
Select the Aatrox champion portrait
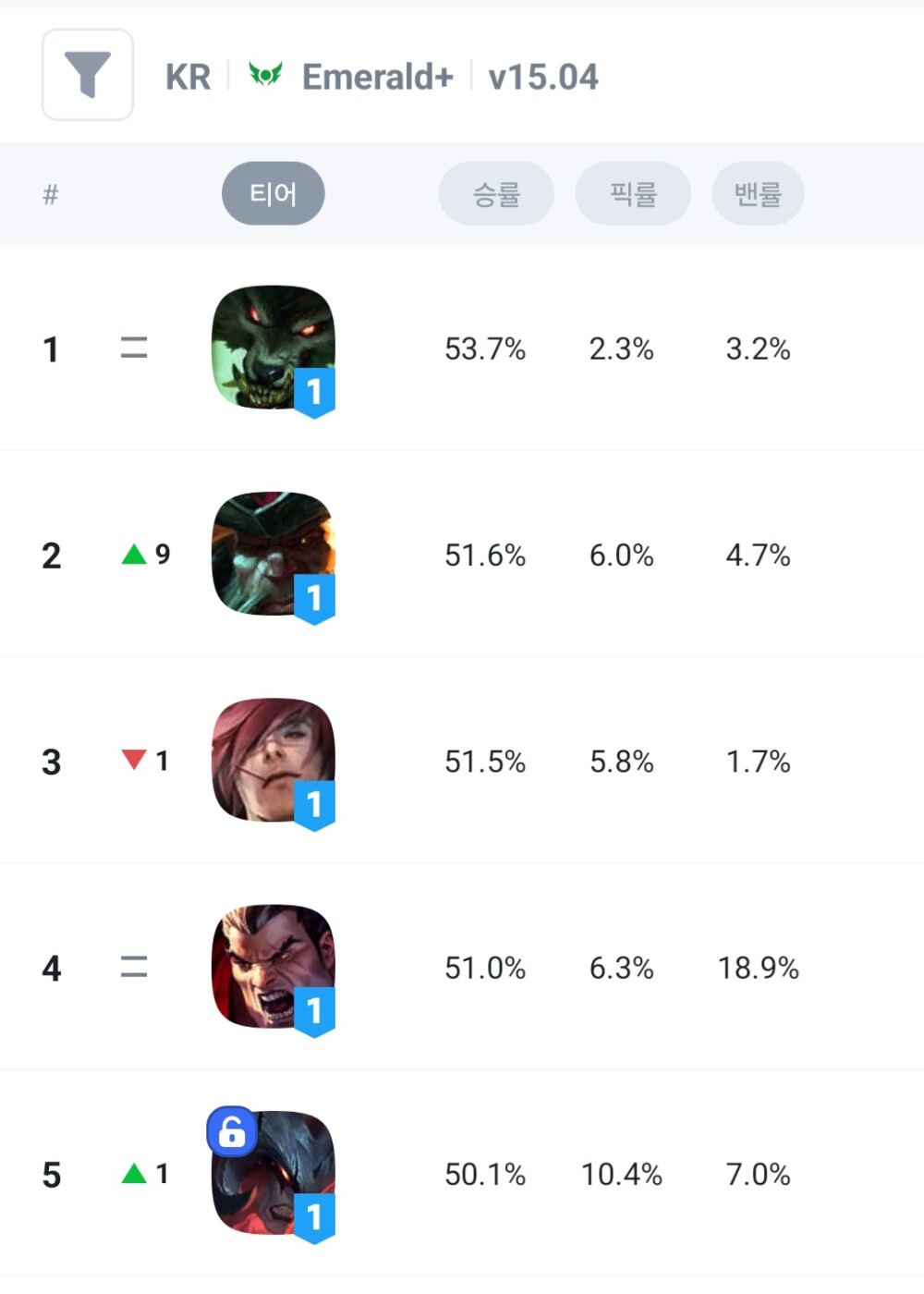[272, 1172]
